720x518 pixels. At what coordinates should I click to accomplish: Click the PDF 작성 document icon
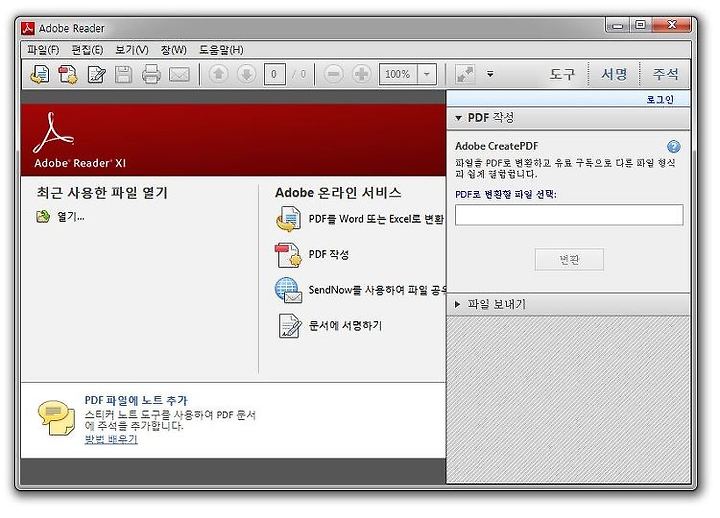(x=288, y=255)
